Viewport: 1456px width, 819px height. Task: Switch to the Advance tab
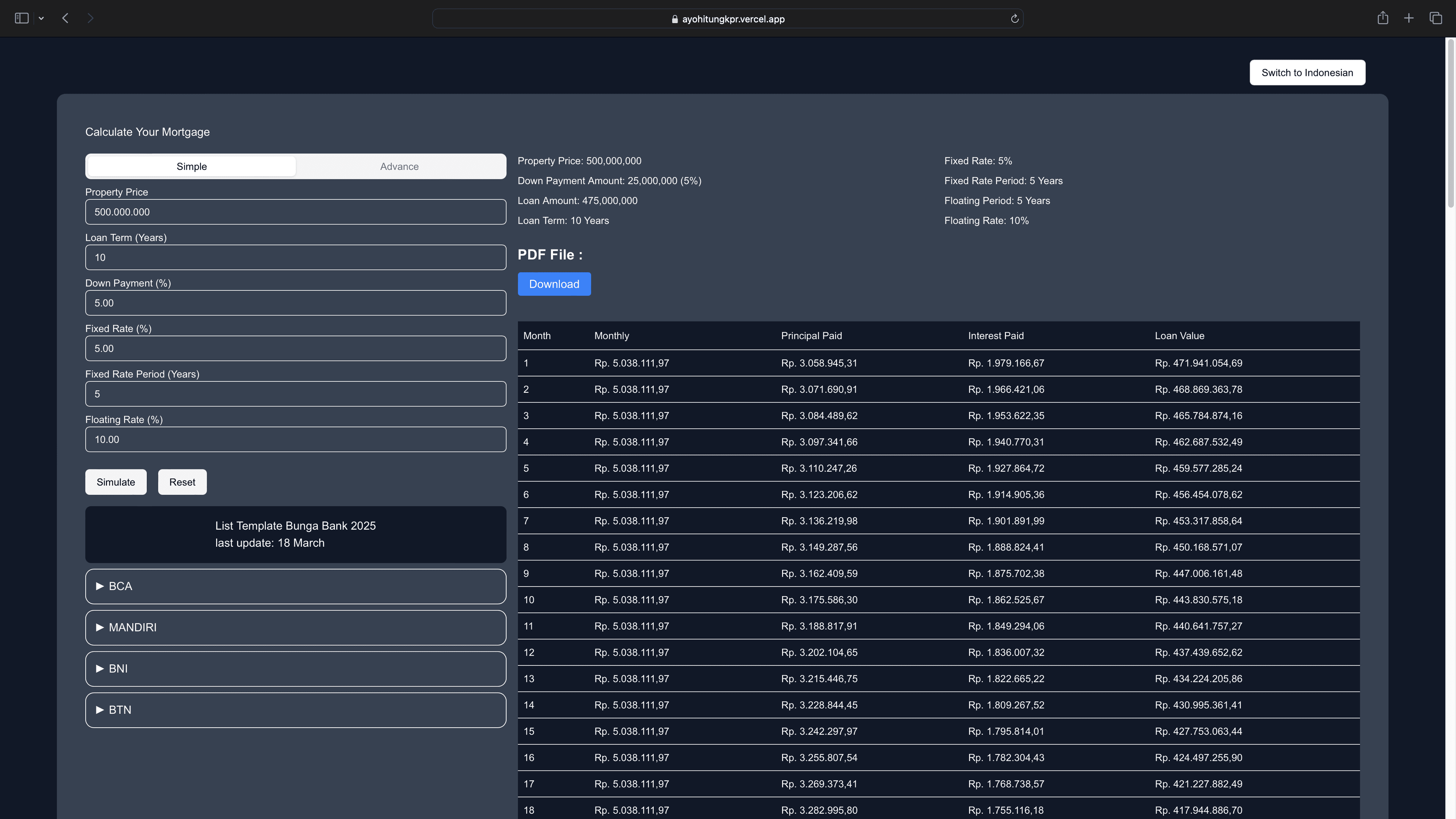click(x=399, y=167)
